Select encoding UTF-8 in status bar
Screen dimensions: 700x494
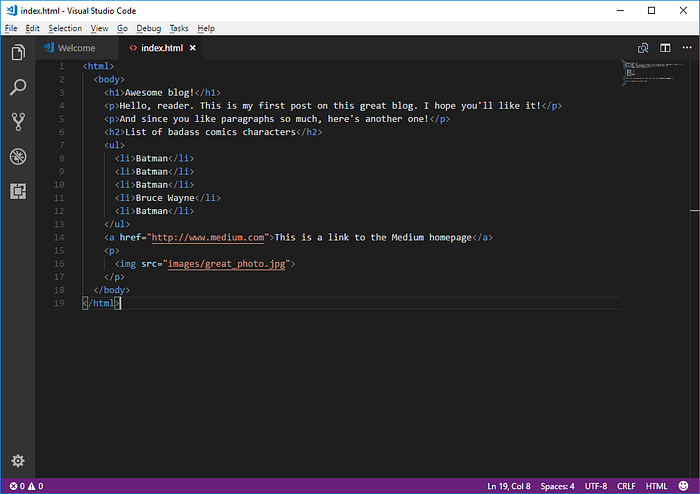coord(596,486)
